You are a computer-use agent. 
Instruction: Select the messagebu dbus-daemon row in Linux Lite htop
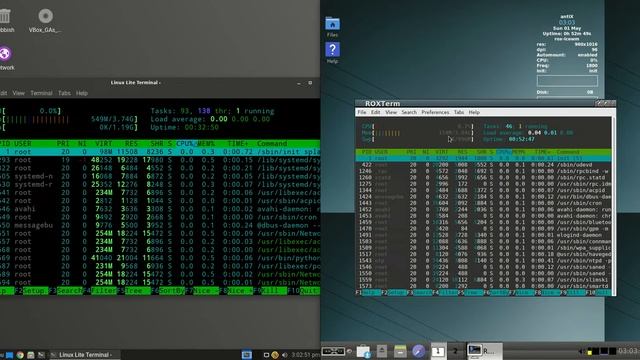(160, 225)
